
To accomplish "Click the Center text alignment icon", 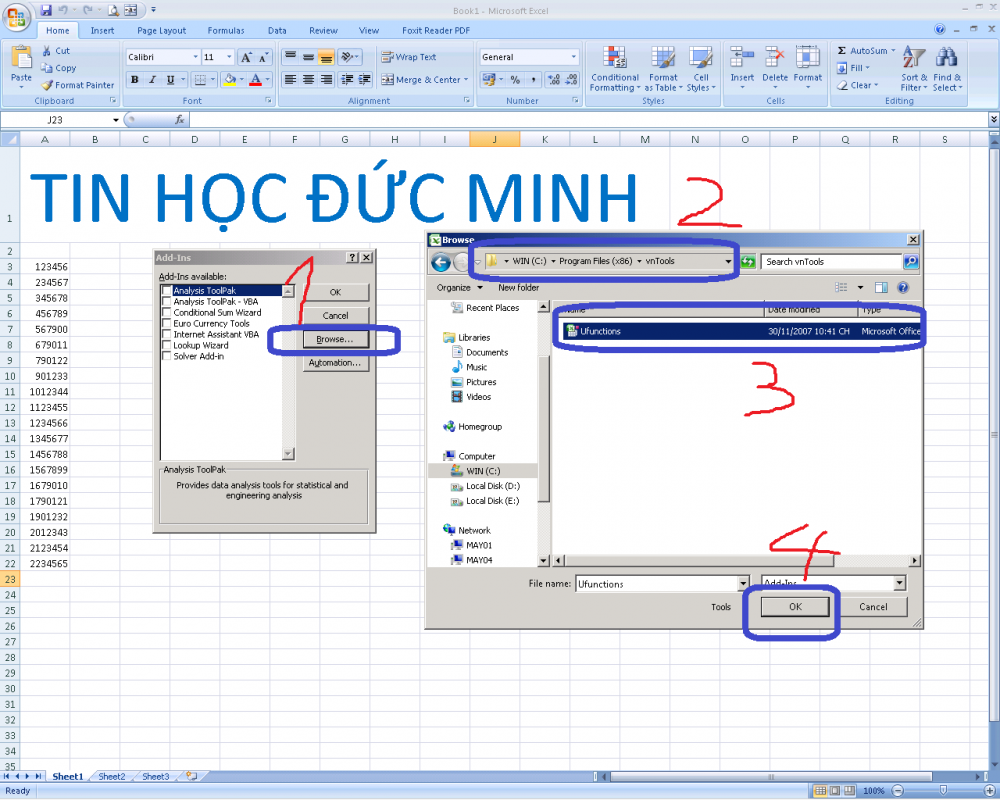I will coord(308,80).
